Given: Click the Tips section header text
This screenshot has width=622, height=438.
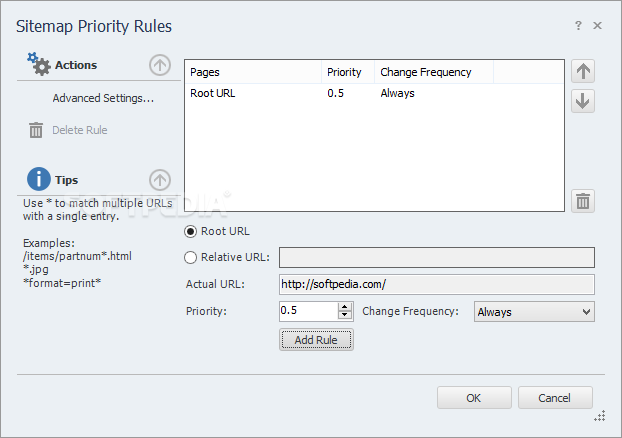Looking at the screenshot, I should 66,180.
